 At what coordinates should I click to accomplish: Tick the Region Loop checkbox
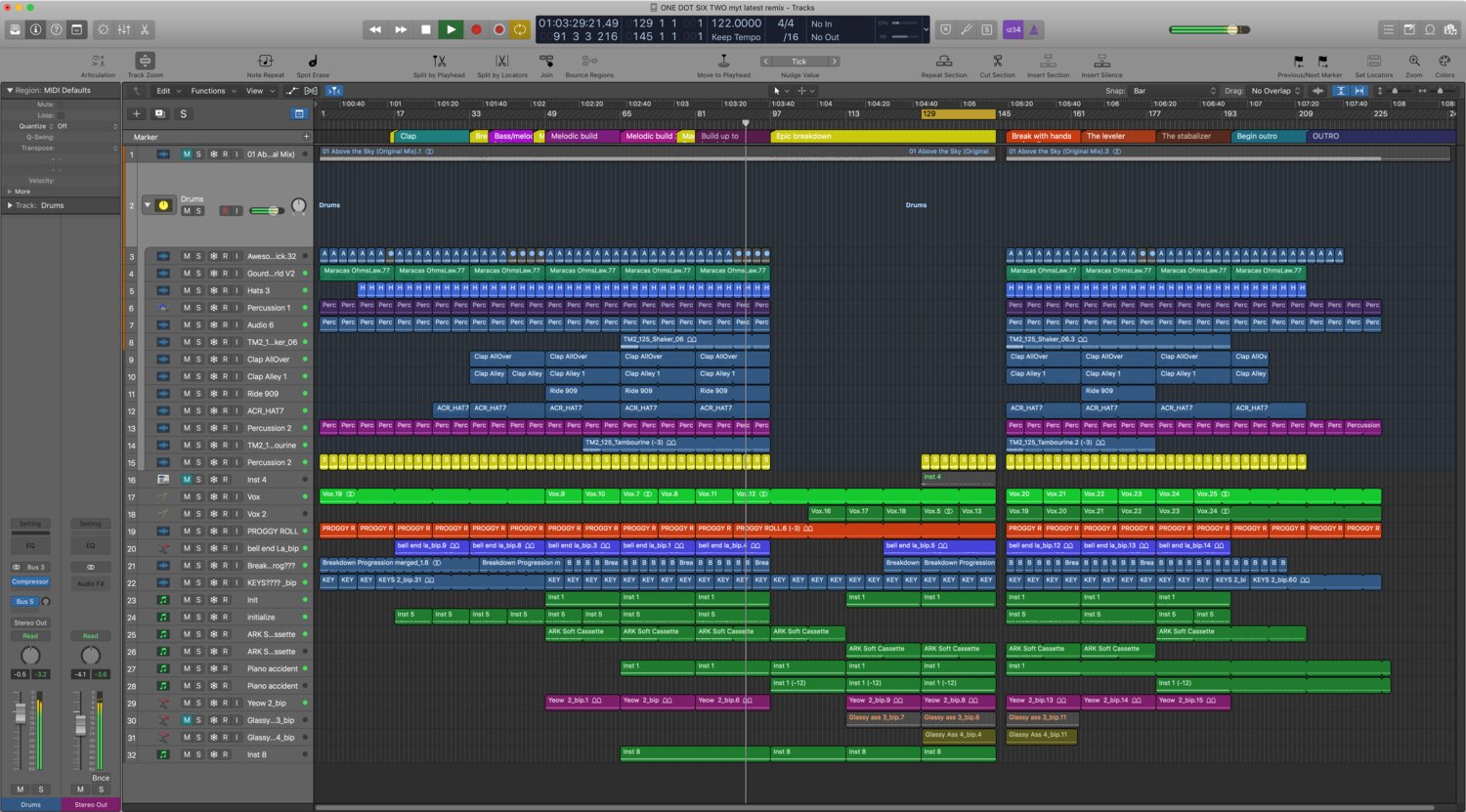[61, 115]
